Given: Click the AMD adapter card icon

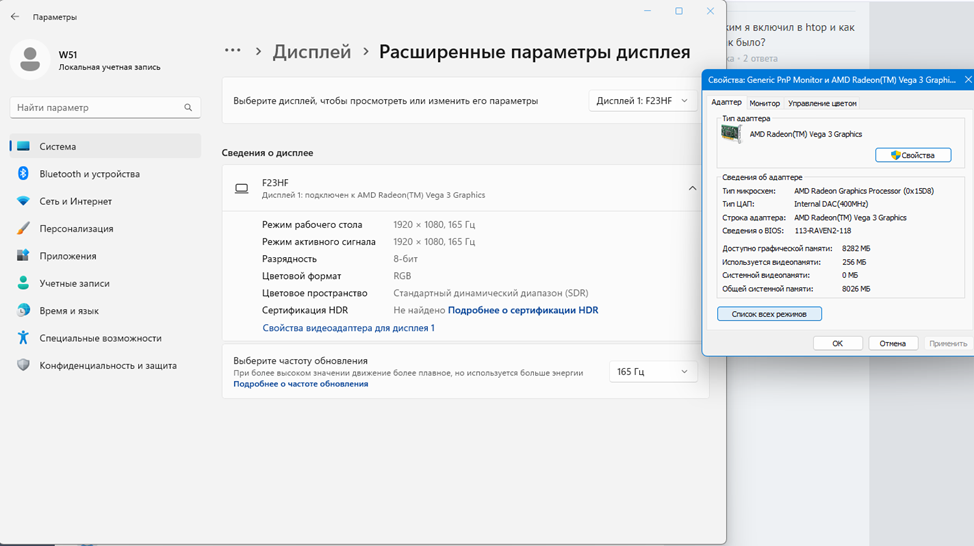Looking at the screenshot, I should point(731,134).
